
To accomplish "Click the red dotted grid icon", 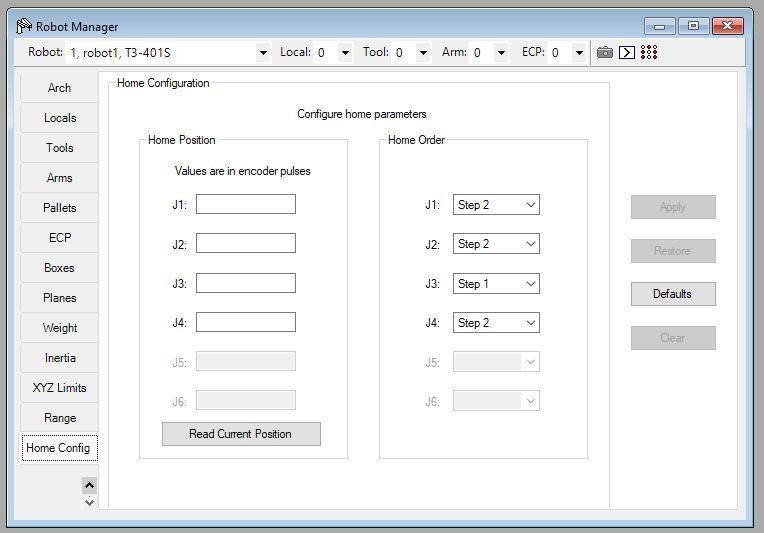I will tap(649, 52).
